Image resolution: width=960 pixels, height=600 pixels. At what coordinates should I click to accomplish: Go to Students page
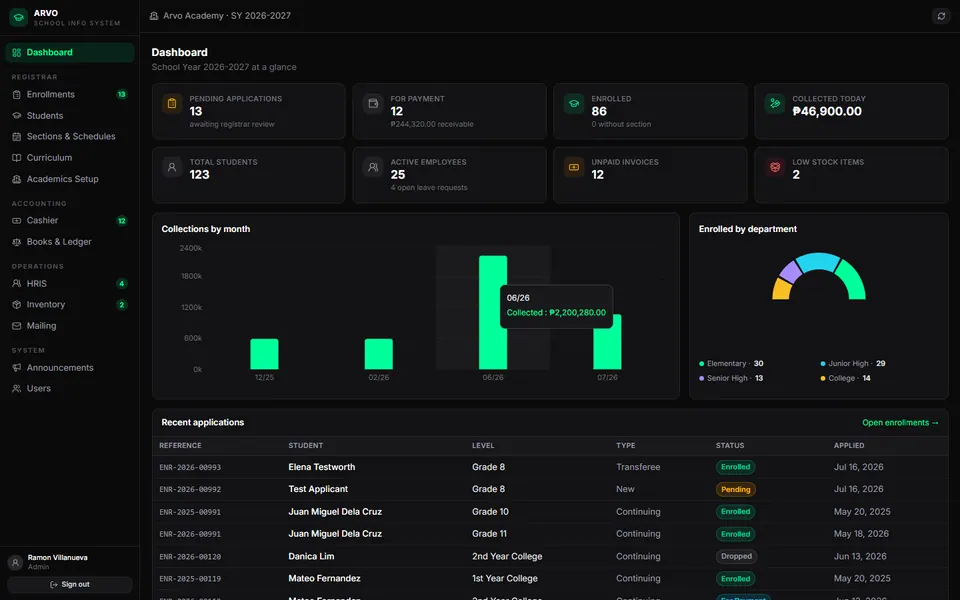(x=70, y=116)
